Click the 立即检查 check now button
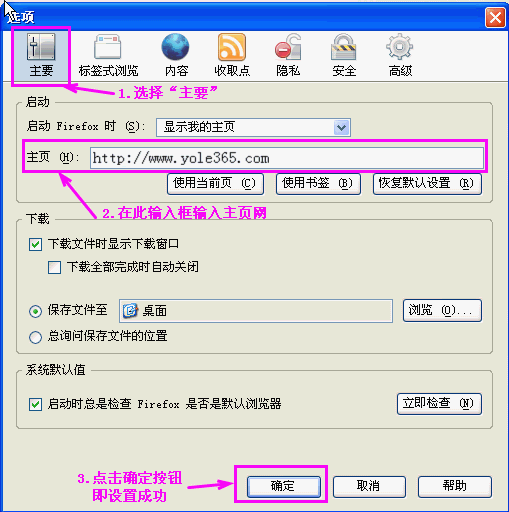Image resolution: width=509 pixels, height=512 pixels. coord(439,404)
